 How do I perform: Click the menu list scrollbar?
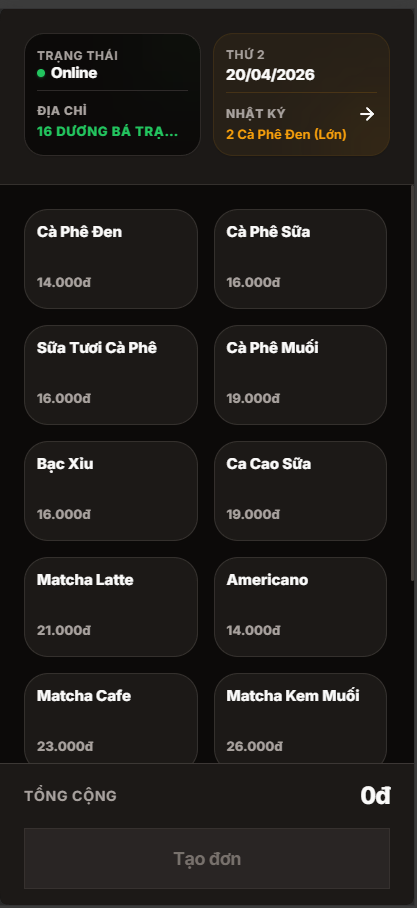coord(412,382)
